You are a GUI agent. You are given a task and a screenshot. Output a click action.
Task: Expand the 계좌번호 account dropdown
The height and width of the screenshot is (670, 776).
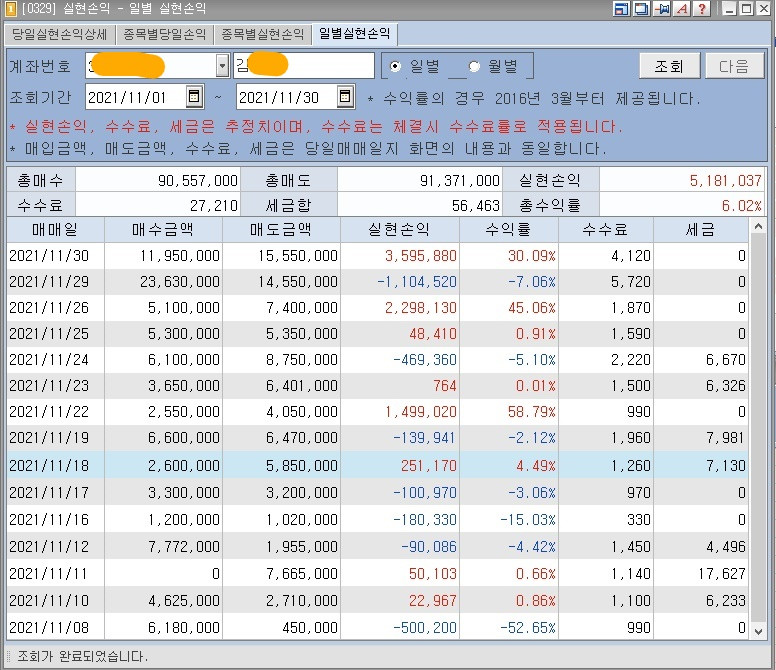(223, 65)
